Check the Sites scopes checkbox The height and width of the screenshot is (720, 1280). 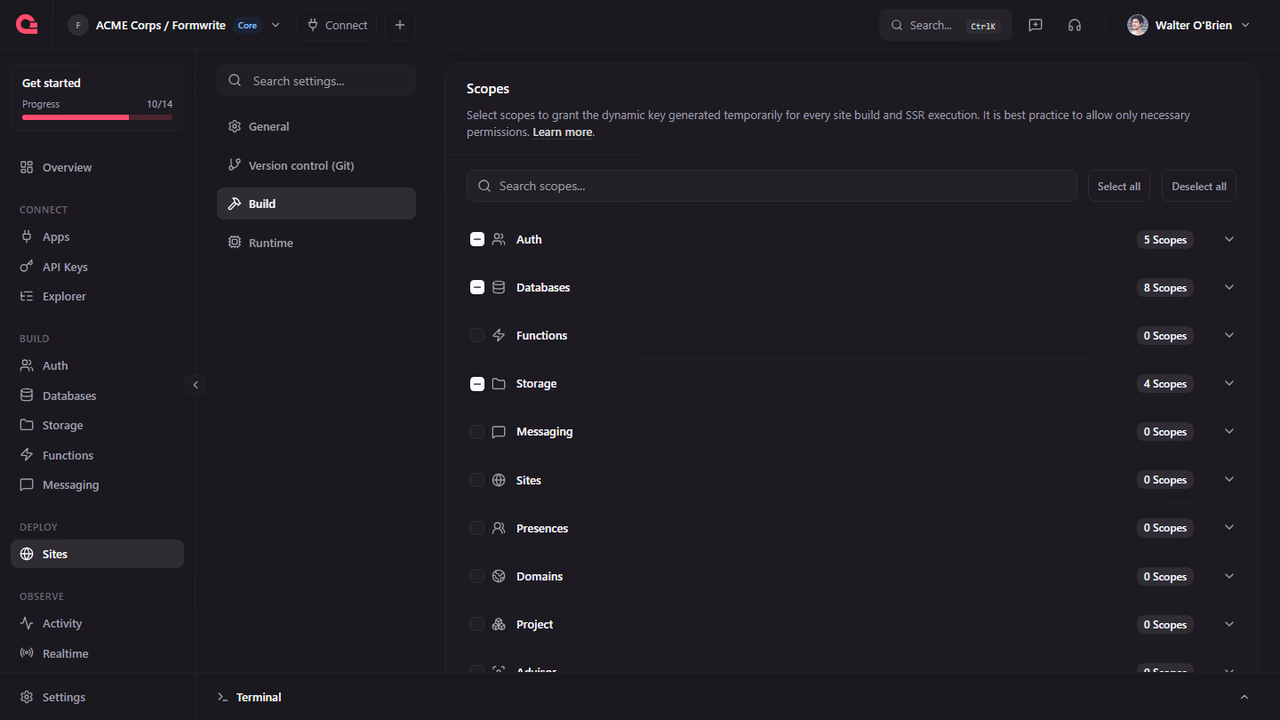point(477,480)
